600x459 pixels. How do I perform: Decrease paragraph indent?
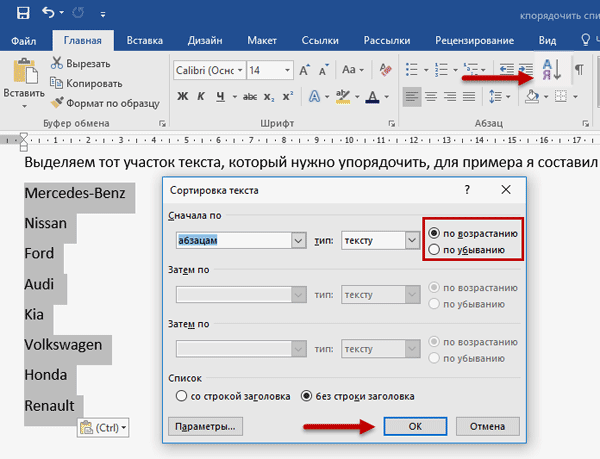pos(507,69)
